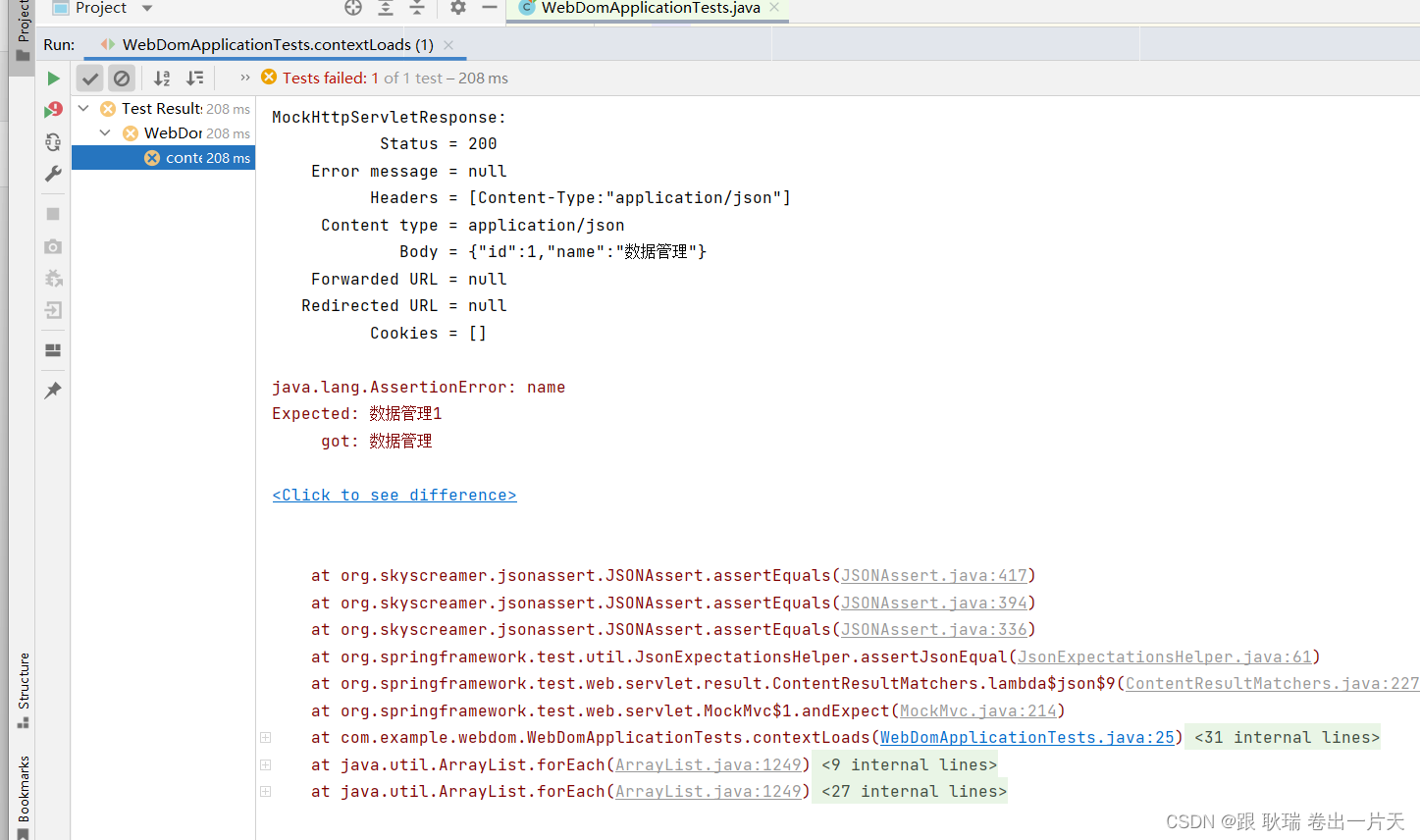
Task: Switch to WebDomApplicationTests.java editor tab
Action: pyautogui.click(x=650, y=8)
